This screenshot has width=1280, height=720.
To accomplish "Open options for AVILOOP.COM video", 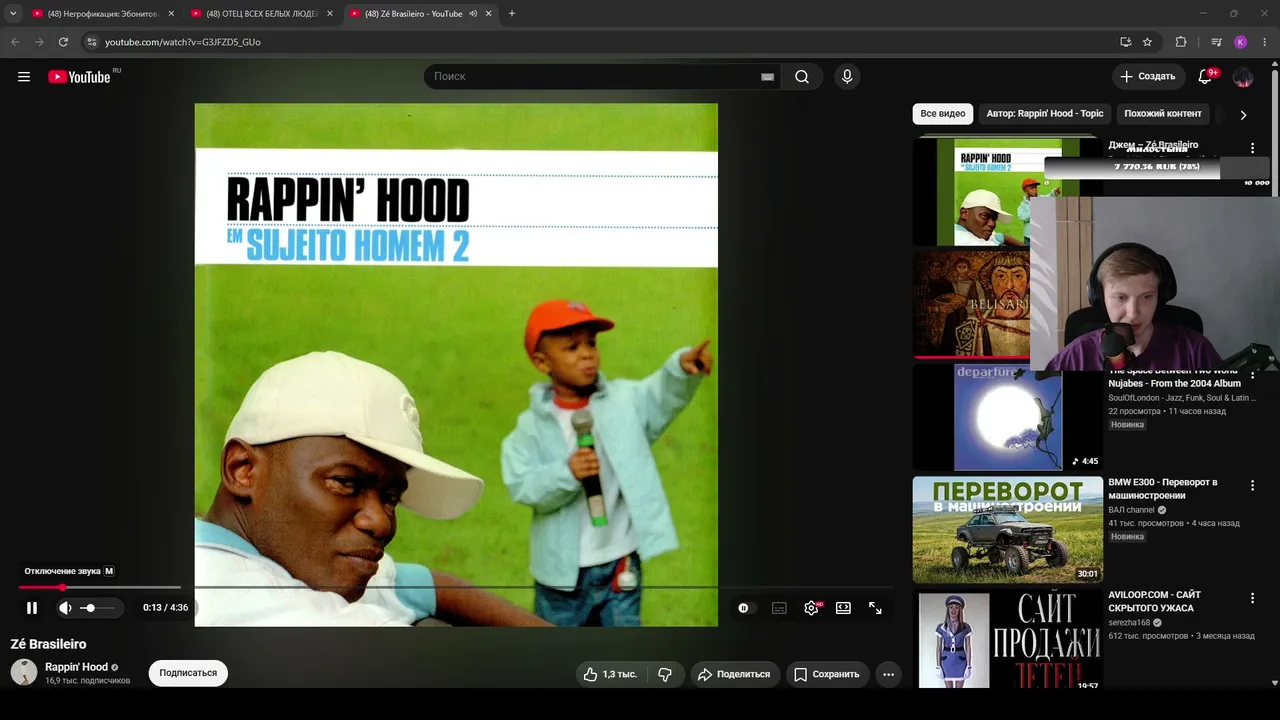I will (1252, 599).
